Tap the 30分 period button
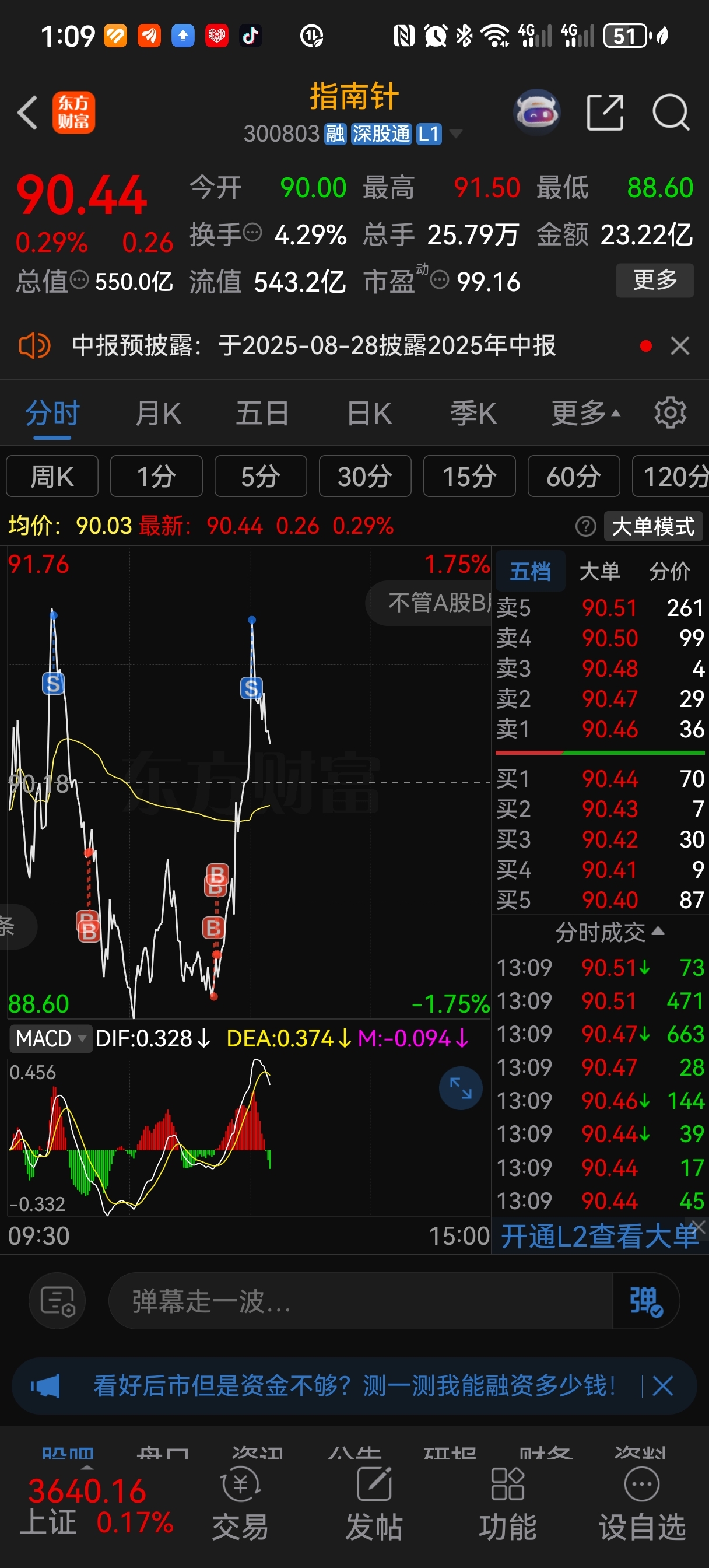The height and width of the screenshot is (1568, 709). [x=365, y=476]
